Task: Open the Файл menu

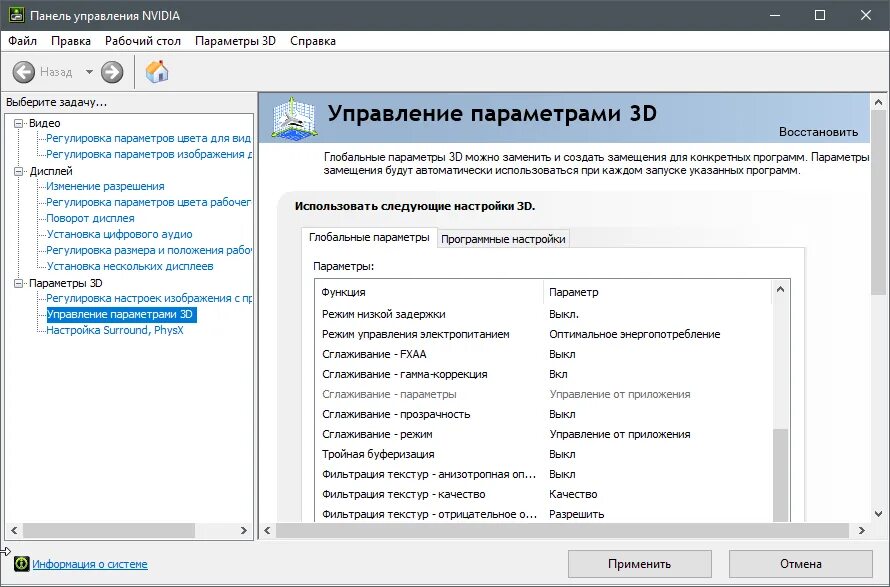Action: click(23, 41)
